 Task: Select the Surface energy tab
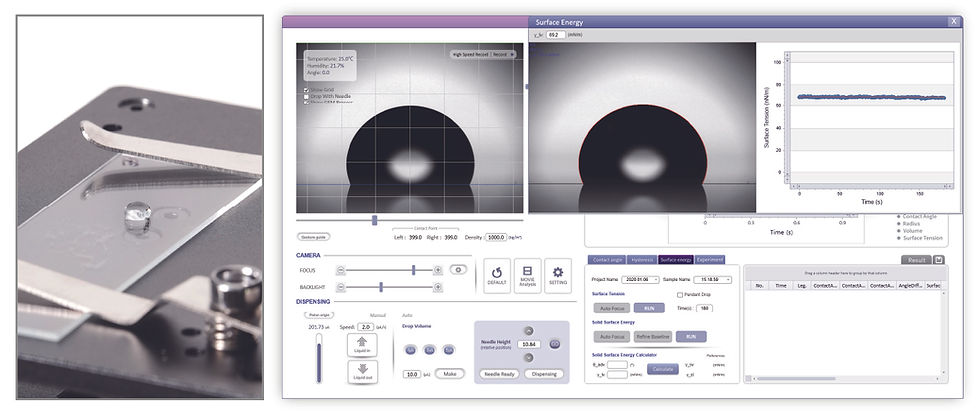tap(676, 260)
